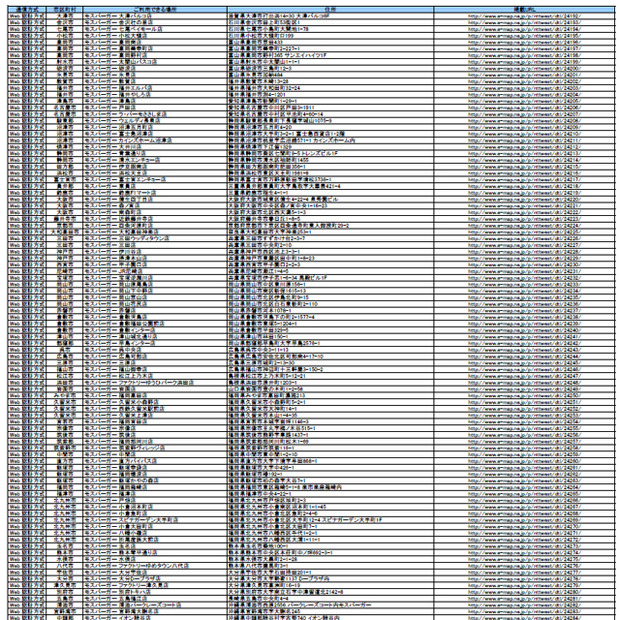The width and height of the screenshot is (620, 620).
Task: Select store cell モスバーガー 別府トキハ店
Action: coord(155,592)
